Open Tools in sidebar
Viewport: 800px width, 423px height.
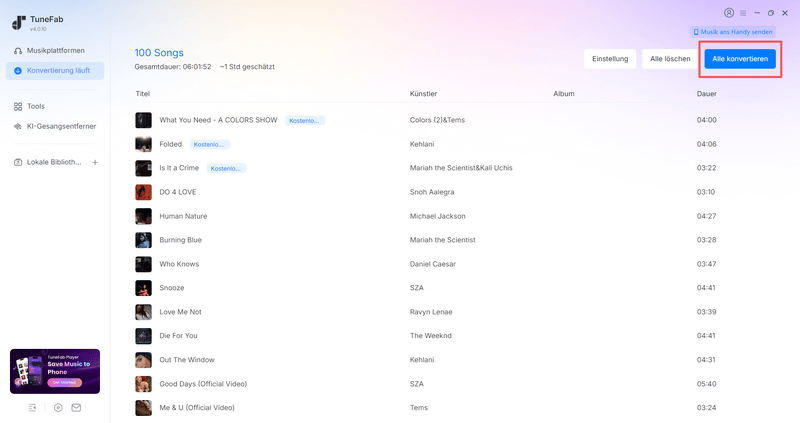coord(55,106)
